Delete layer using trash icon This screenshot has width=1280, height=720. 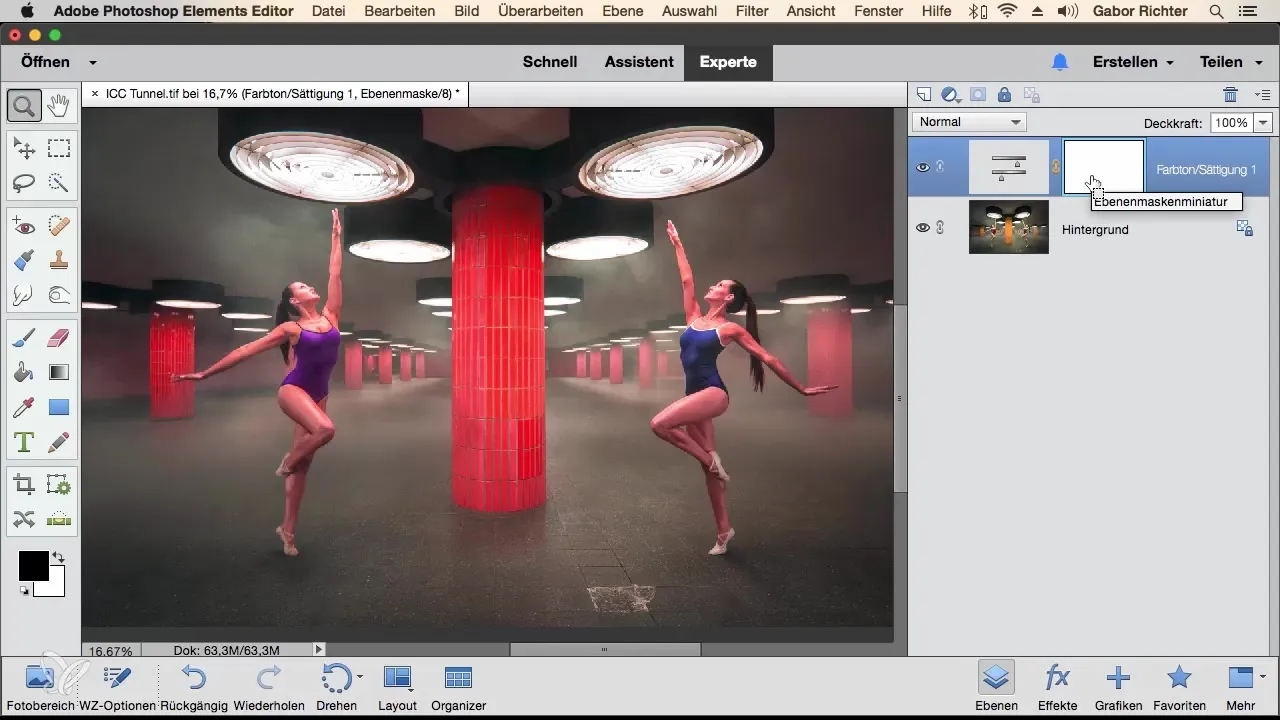(1230, 95)
